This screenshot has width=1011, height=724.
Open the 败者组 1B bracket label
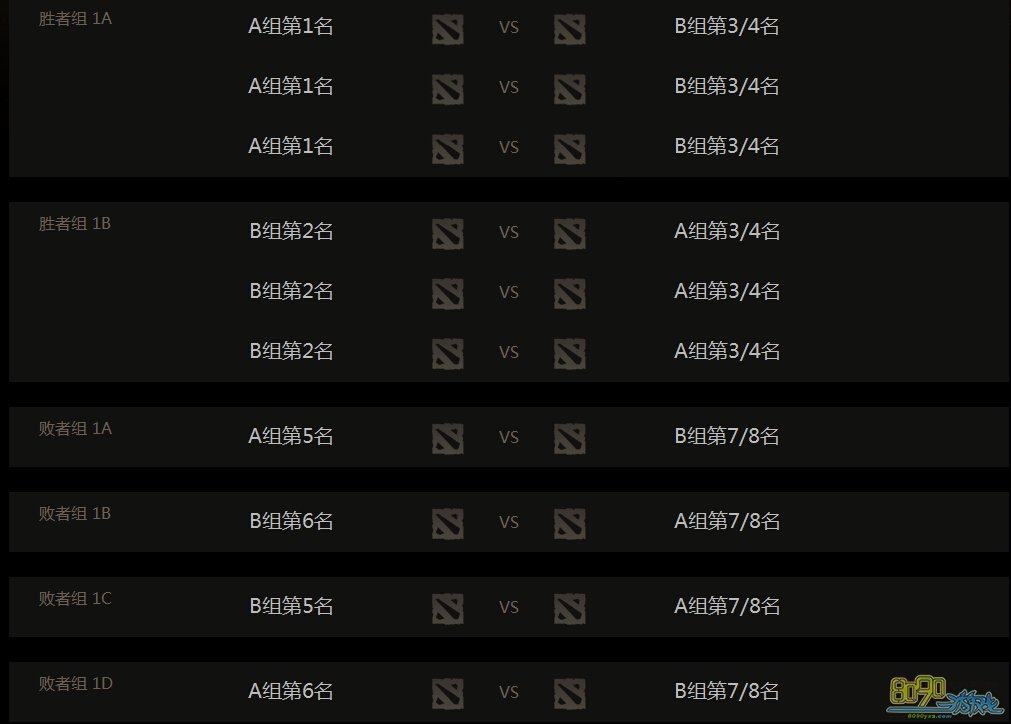tap(75, 513)
